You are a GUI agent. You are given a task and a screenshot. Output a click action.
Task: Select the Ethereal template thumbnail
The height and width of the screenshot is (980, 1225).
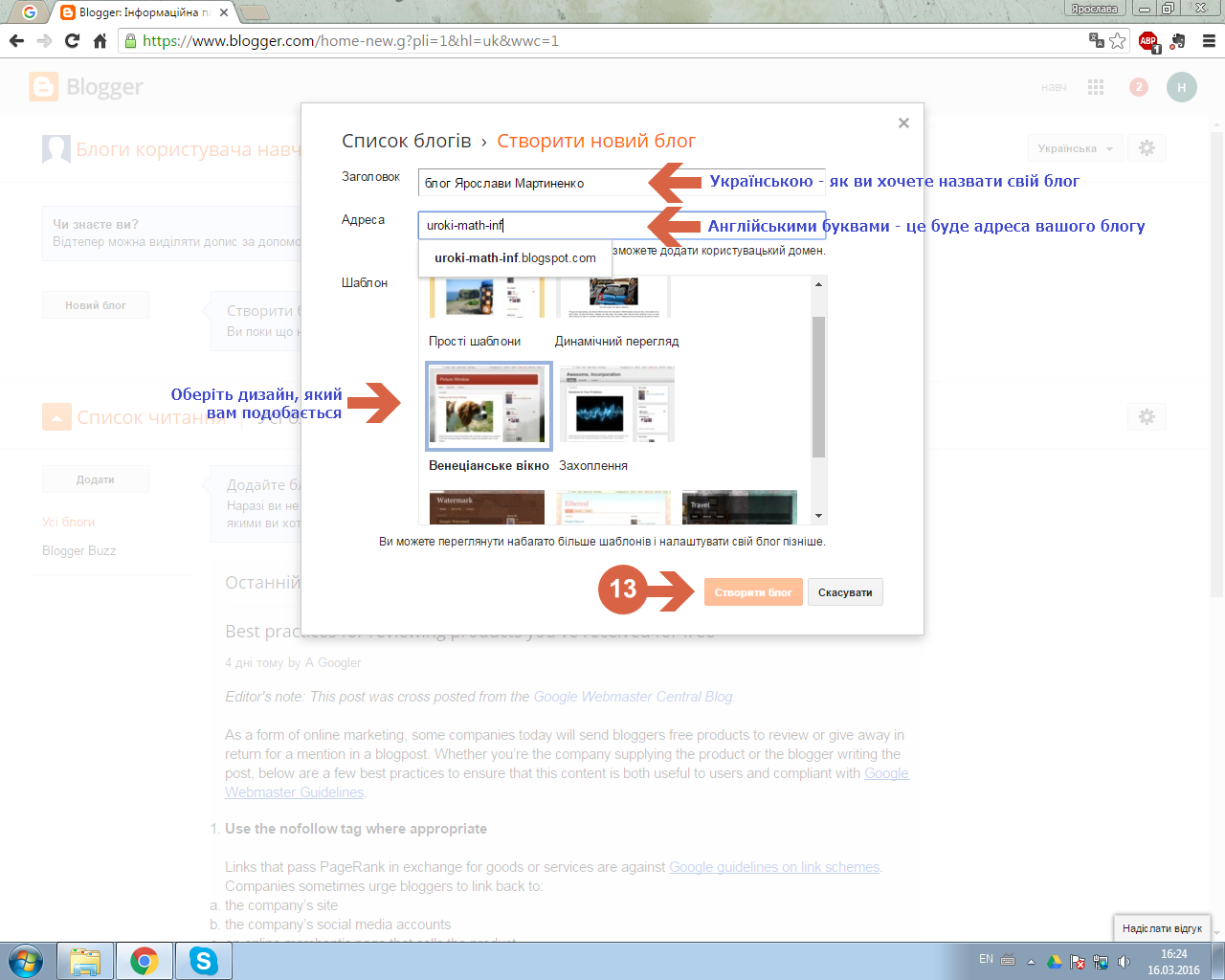pyautogui.click(x=613, y=507)
